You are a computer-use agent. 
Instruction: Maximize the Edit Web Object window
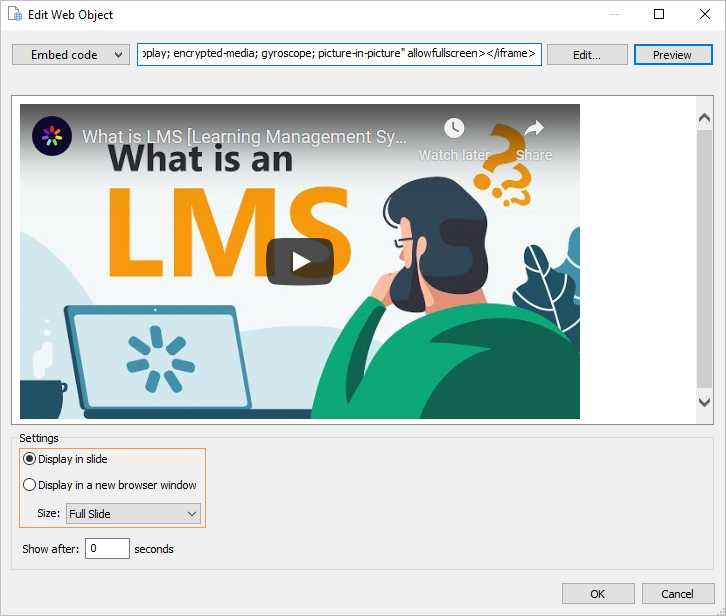[659, 14]
